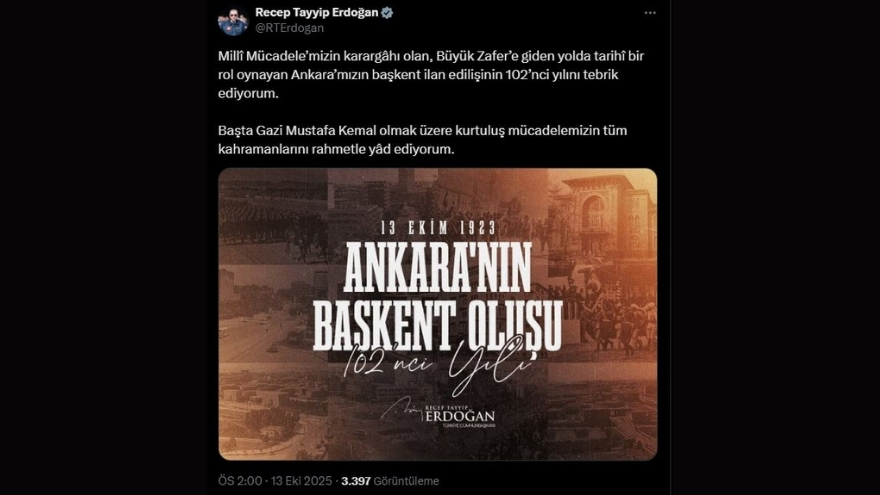Click the ANKARA'NIN title text in image

(438, 268)
